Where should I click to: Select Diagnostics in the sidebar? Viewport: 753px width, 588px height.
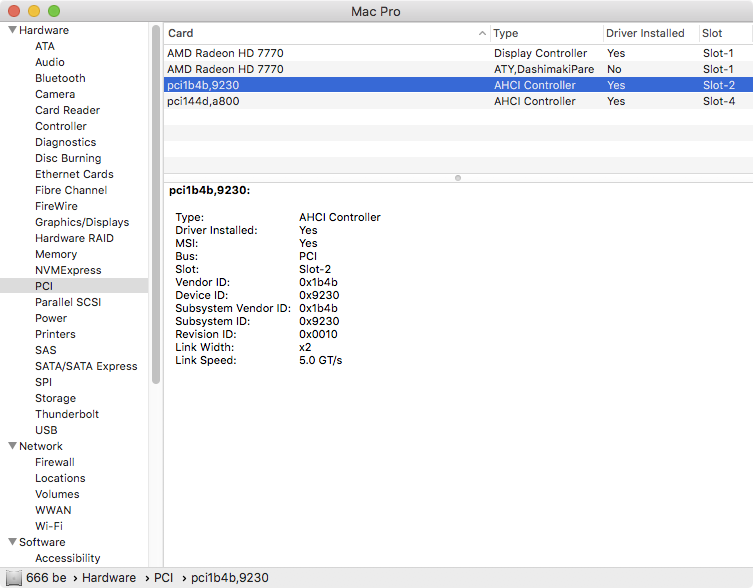[65, 142]
